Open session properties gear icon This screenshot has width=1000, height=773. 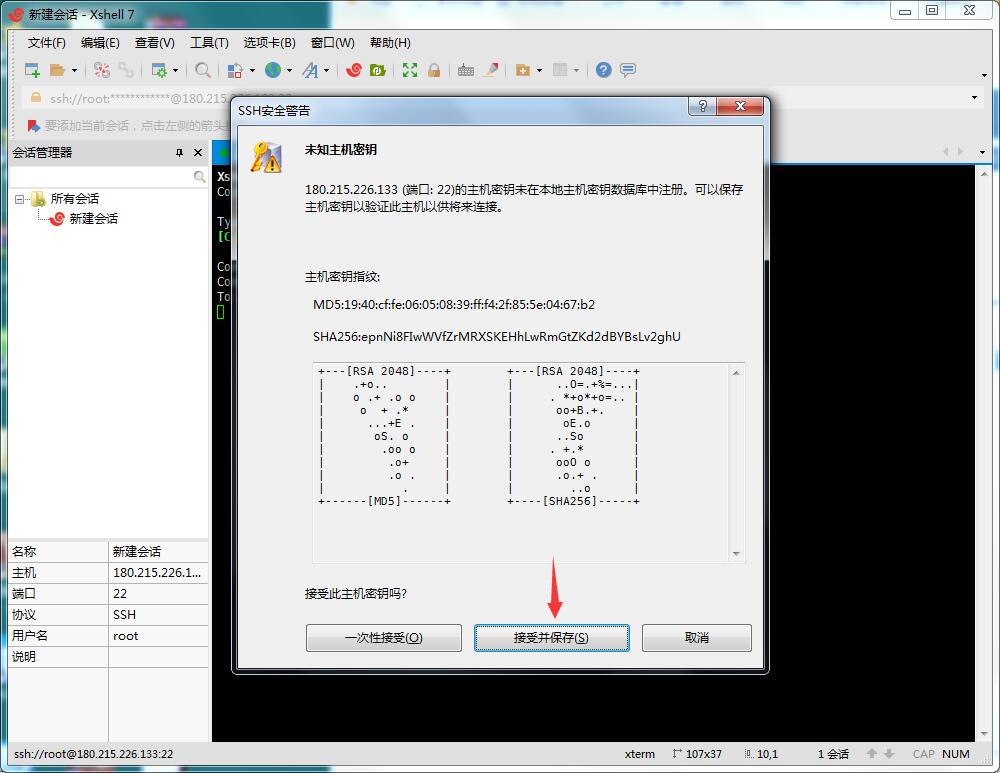159,70
